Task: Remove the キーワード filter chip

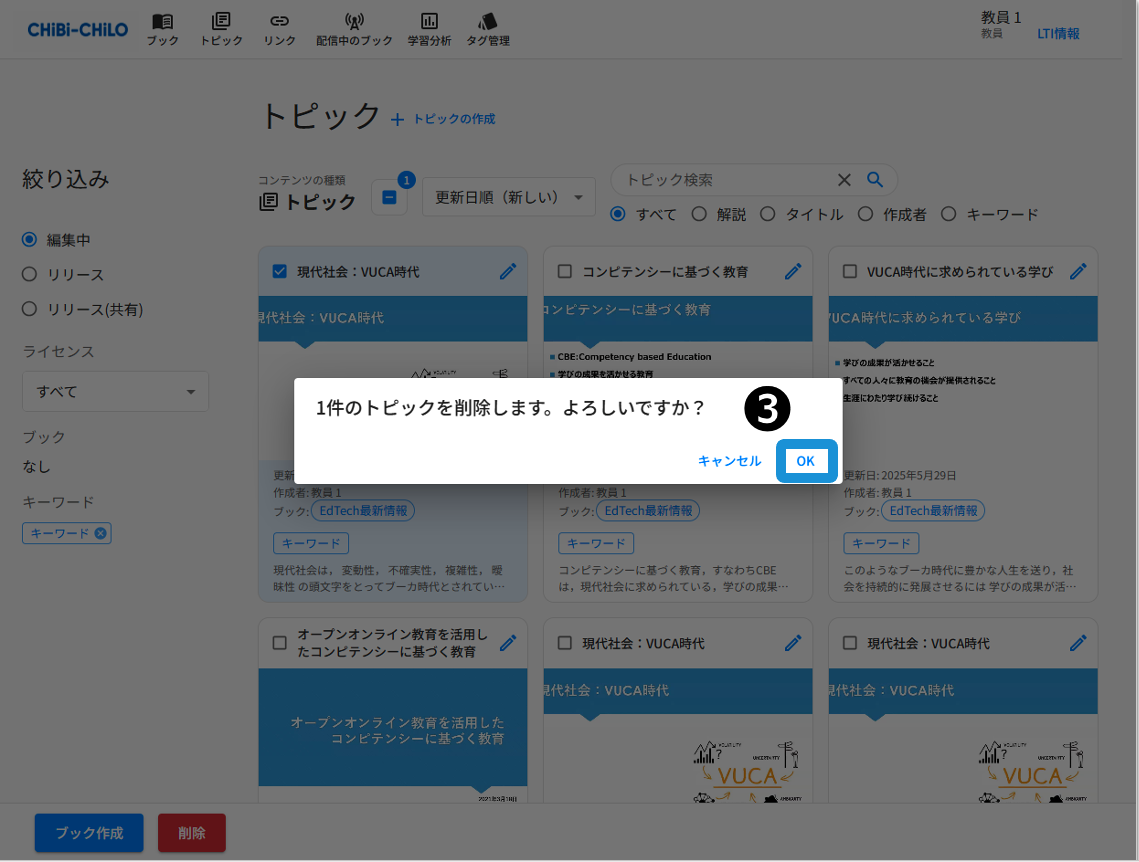Action: 100,533
